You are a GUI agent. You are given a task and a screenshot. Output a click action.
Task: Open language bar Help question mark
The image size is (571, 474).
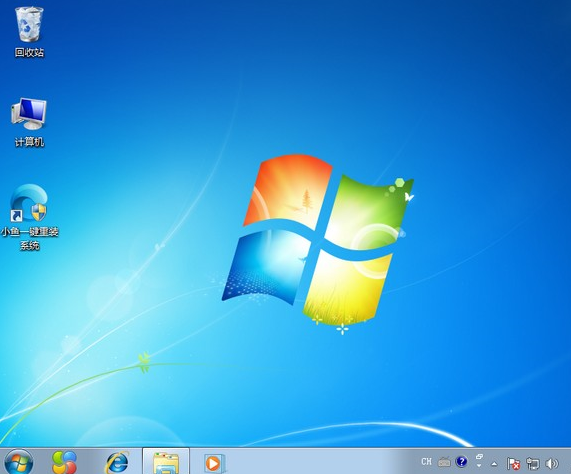(x=461, y=462)
